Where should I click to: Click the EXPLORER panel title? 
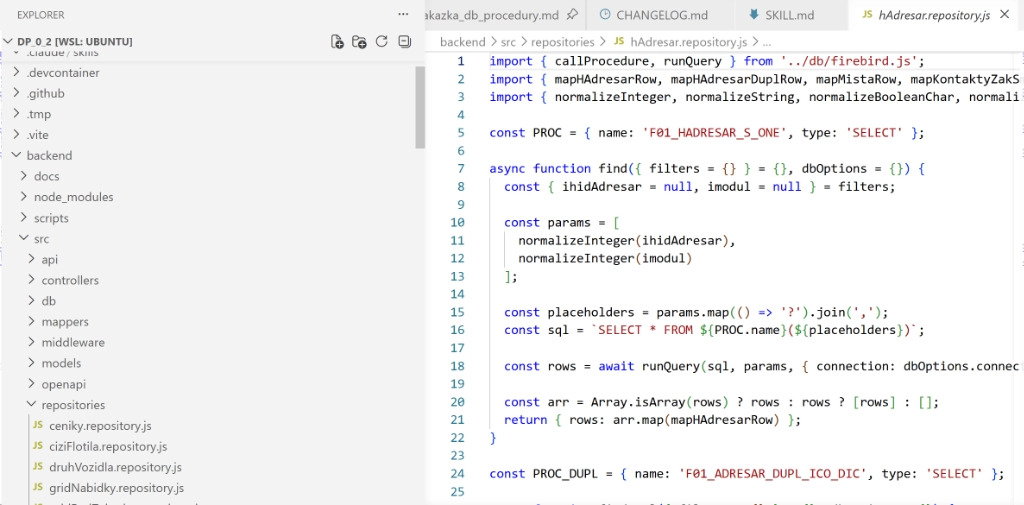point(40,14)
